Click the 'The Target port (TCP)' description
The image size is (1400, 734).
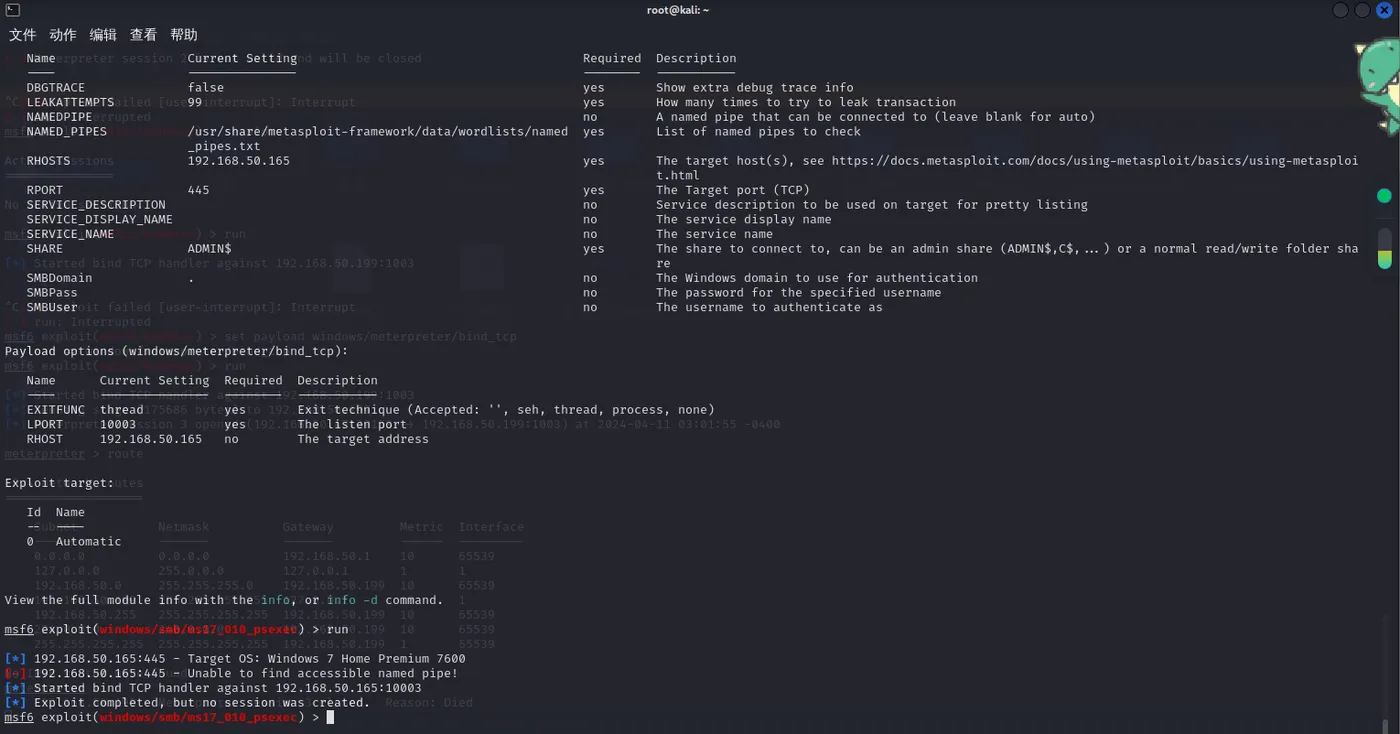pos(733,190)
